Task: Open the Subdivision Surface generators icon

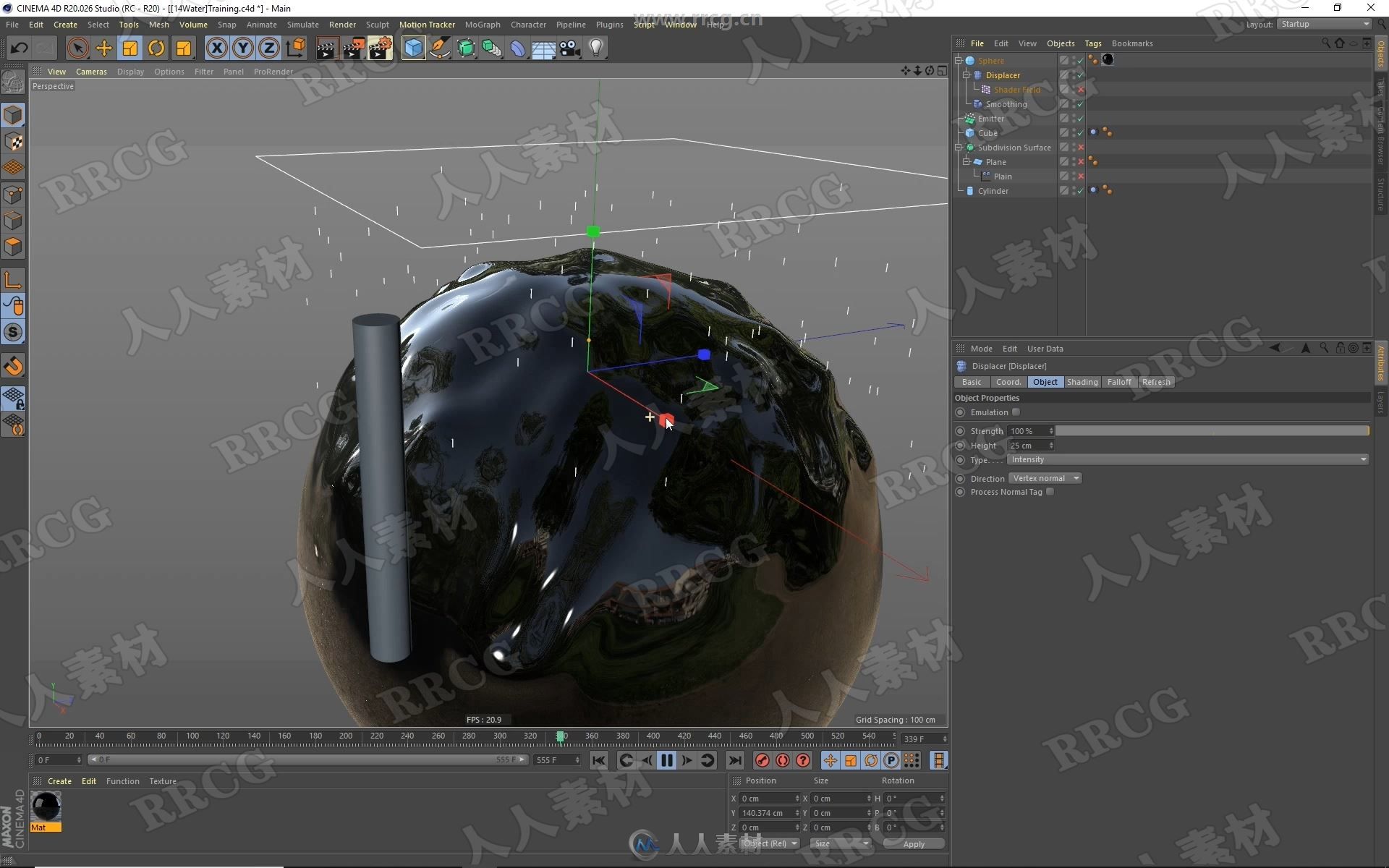Action: [x=466, y=48]
